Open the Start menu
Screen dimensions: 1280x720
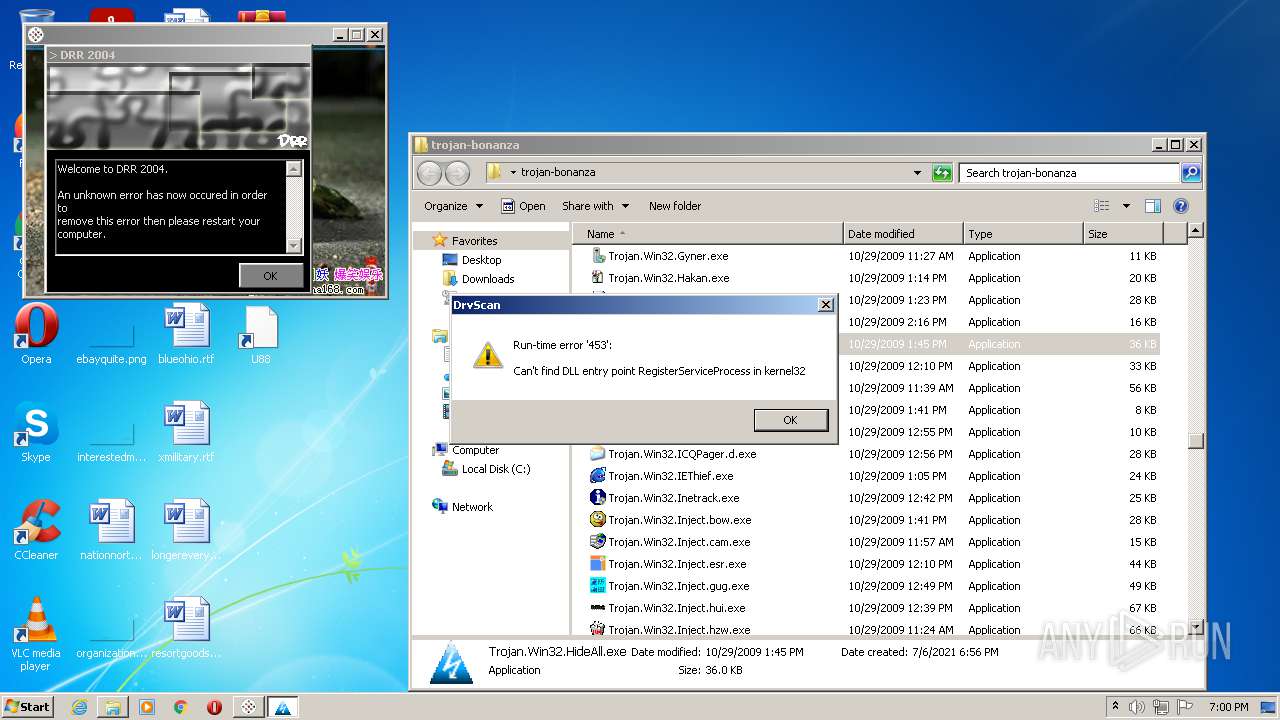(27, 707)
